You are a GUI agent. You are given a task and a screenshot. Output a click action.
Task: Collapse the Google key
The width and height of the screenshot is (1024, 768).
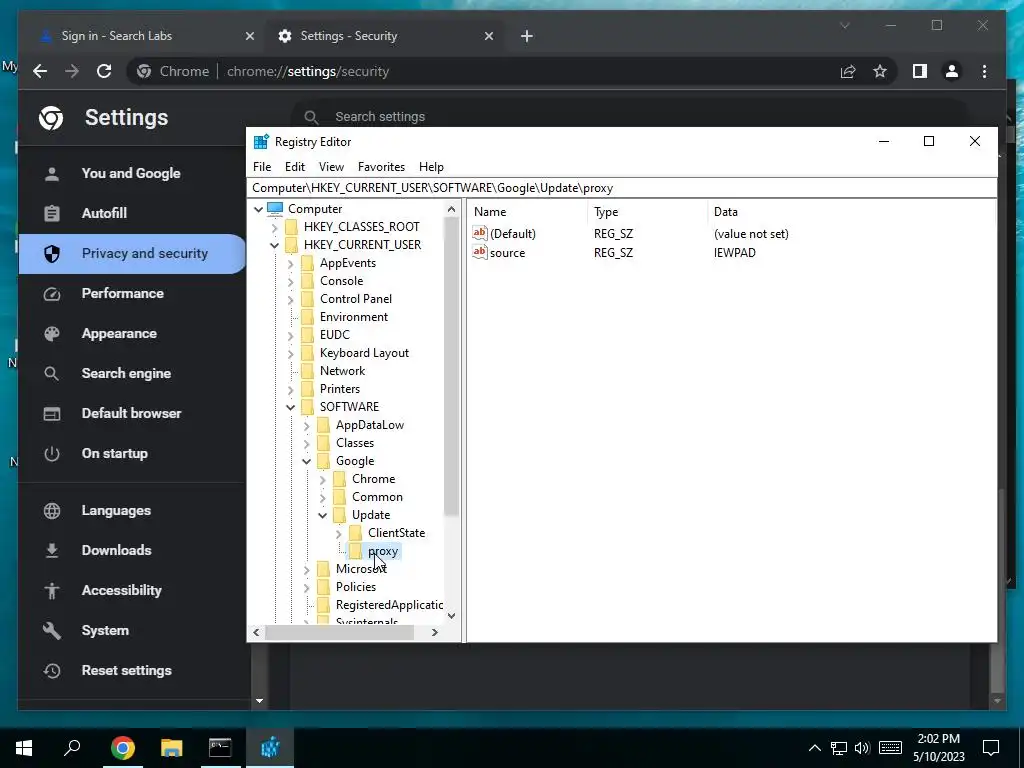[307, 462]
